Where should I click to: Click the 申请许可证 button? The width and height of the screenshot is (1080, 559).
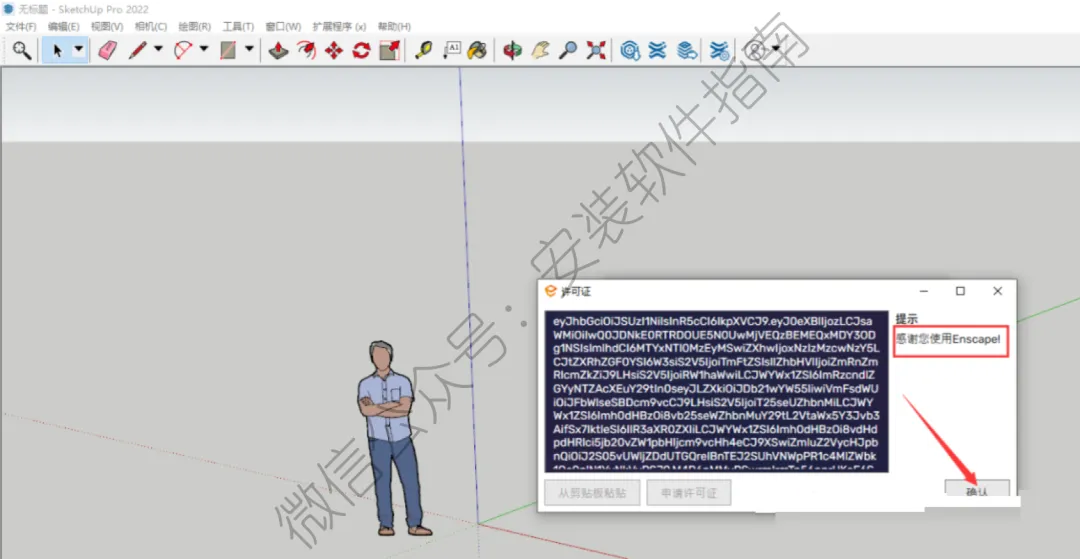689,493
